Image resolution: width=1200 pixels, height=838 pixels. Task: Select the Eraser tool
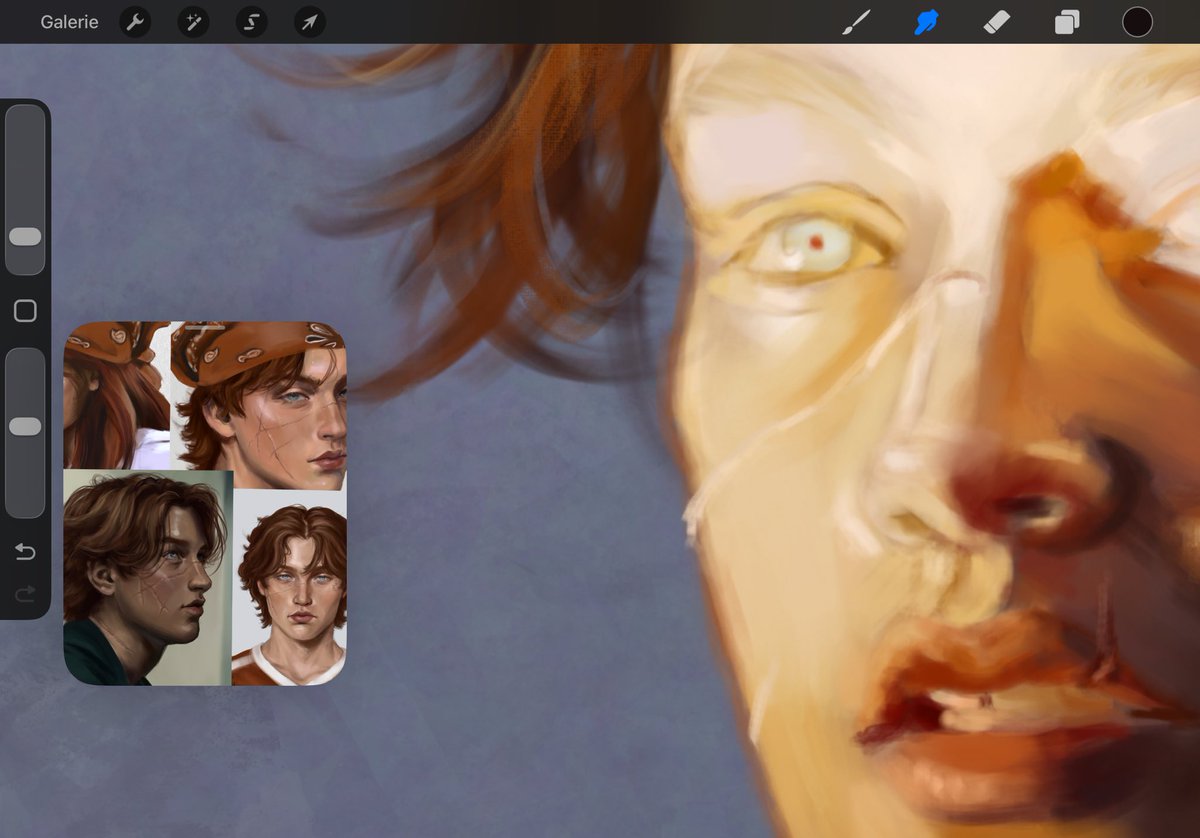click(x=997, y=22)
